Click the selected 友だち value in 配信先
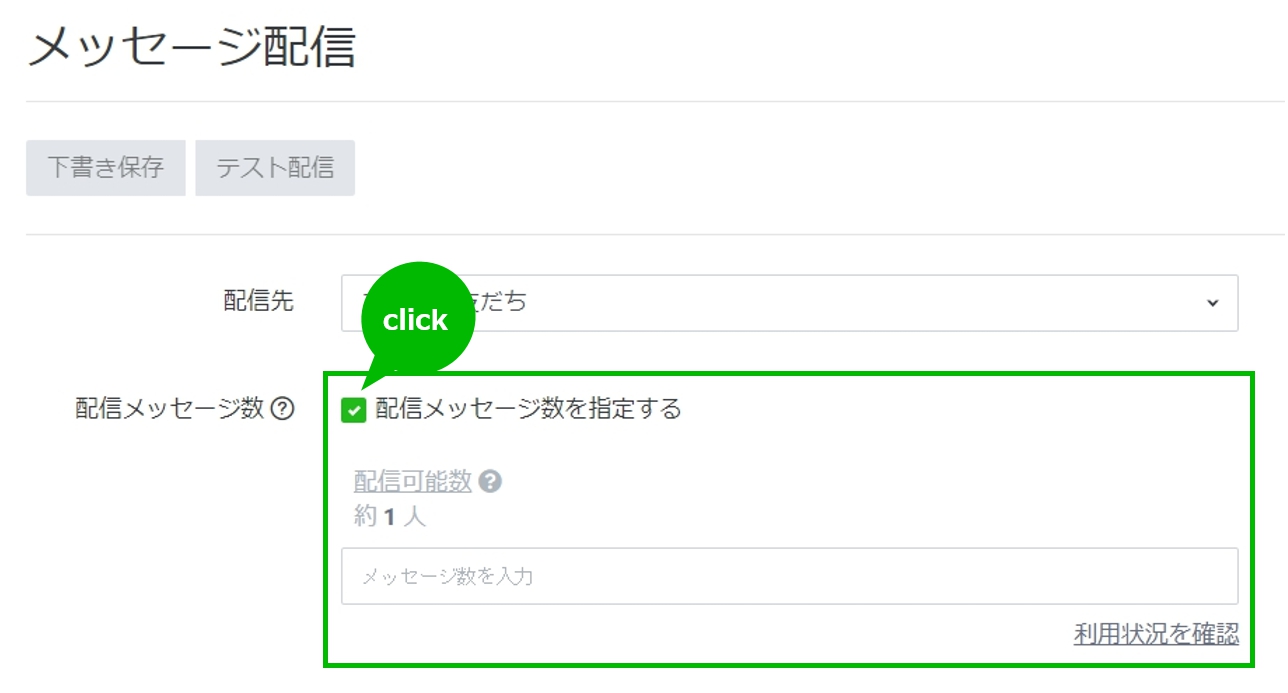 [500, 303]
